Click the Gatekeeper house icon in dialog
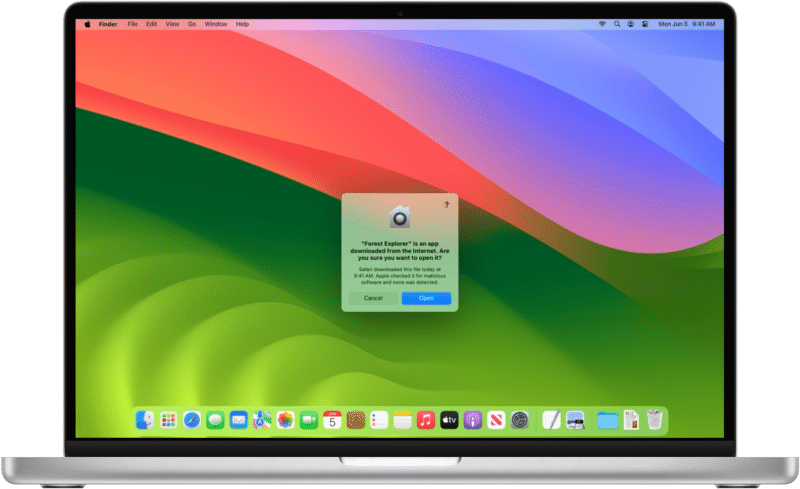Image resolution: width=800 pixels, height=489 pixels. pyautogui.click(x=399, y=217)
